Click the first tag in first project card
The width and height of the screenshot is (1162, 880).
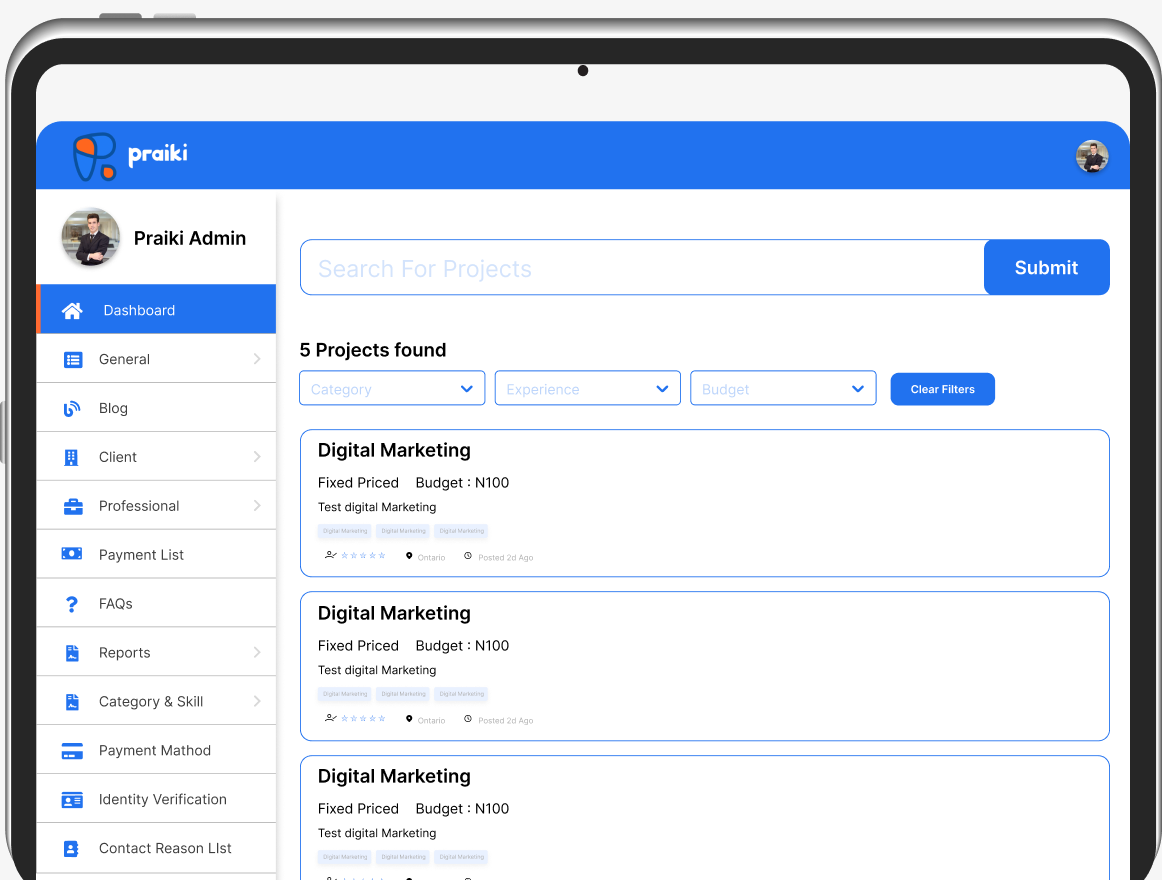click(345, 531)
